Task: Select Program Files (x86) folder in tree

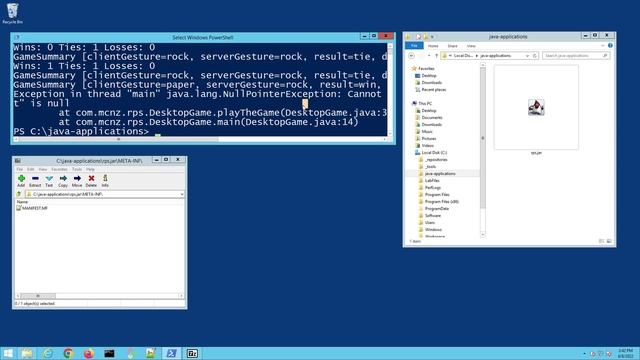Action: 438,202
